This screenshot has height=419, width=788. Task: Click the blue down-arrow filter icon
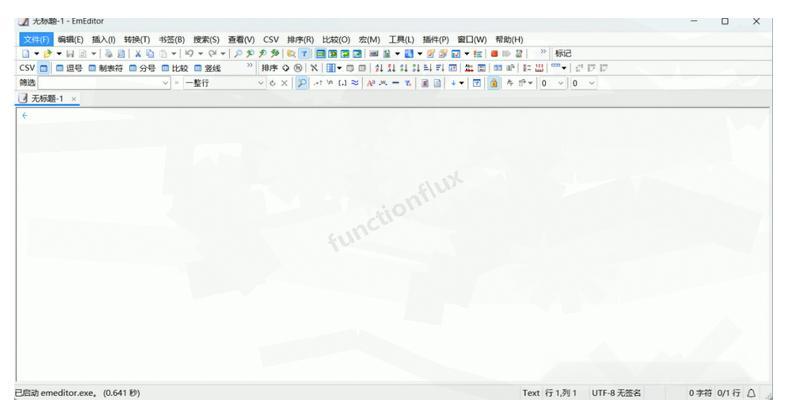point(453,83)
